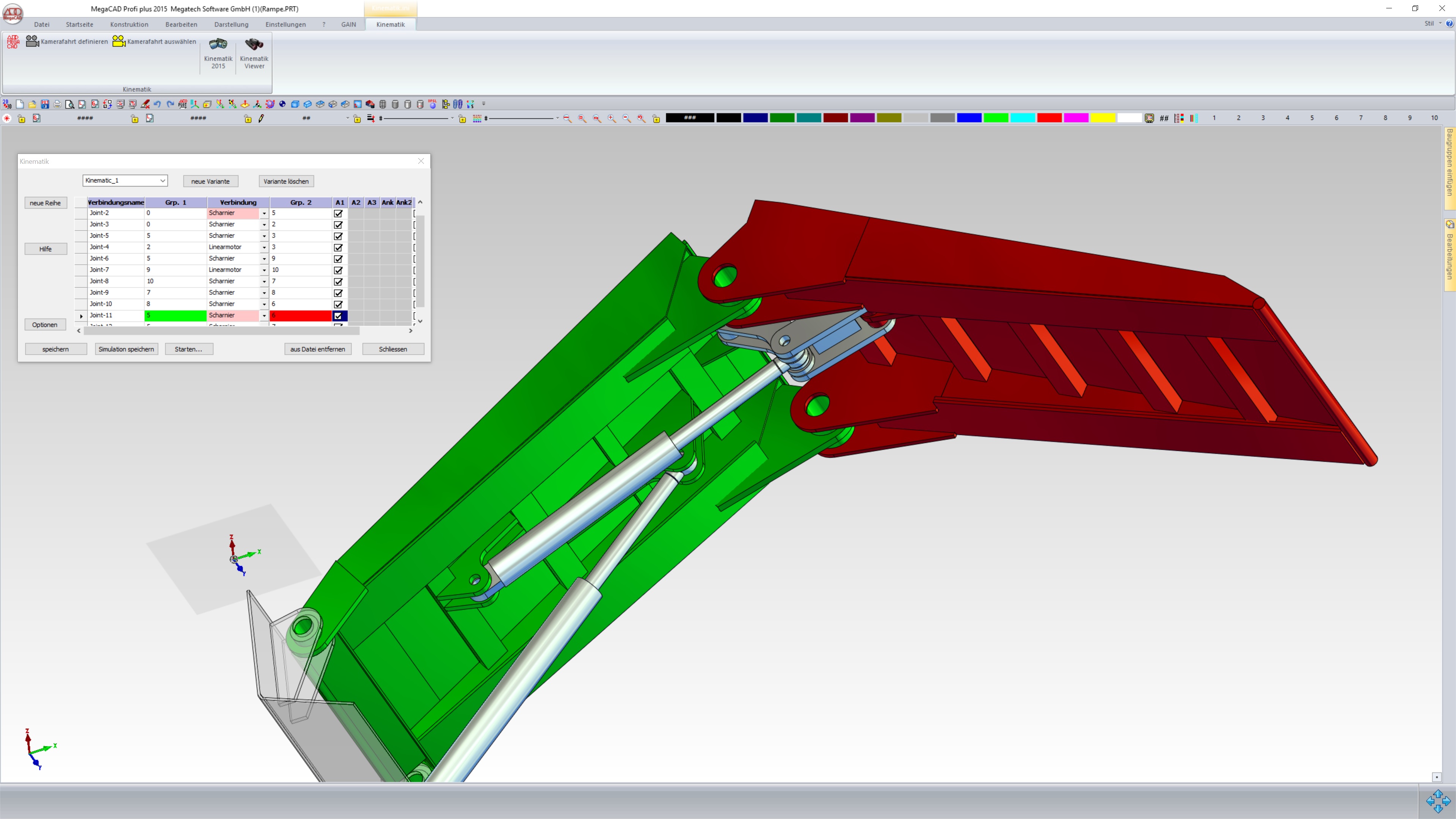Image resolution: width=1456 pixels, height=819 pixels.
Task: Expand Verbindung dropdown for Joint-9 row
Action: point(264,293)
